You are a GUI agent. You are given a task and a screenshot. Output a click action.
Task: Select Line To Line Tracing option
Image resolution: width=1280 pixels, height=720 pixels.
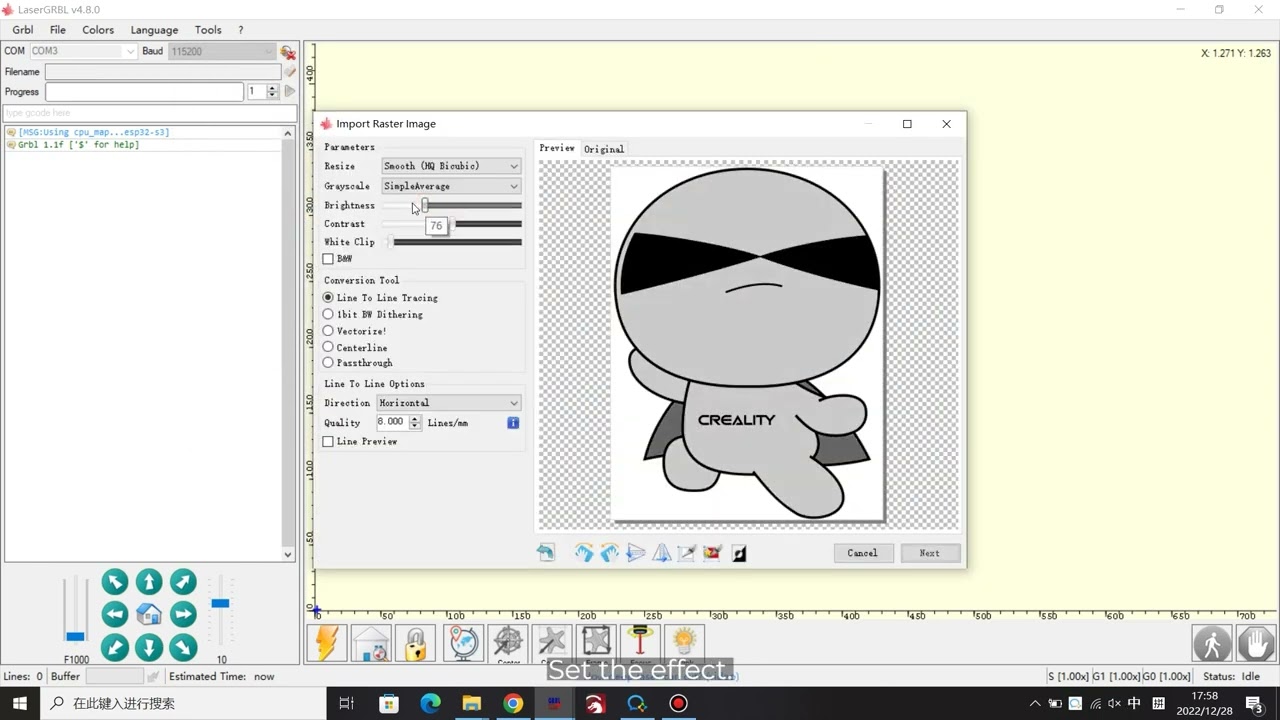pos(380,298)
